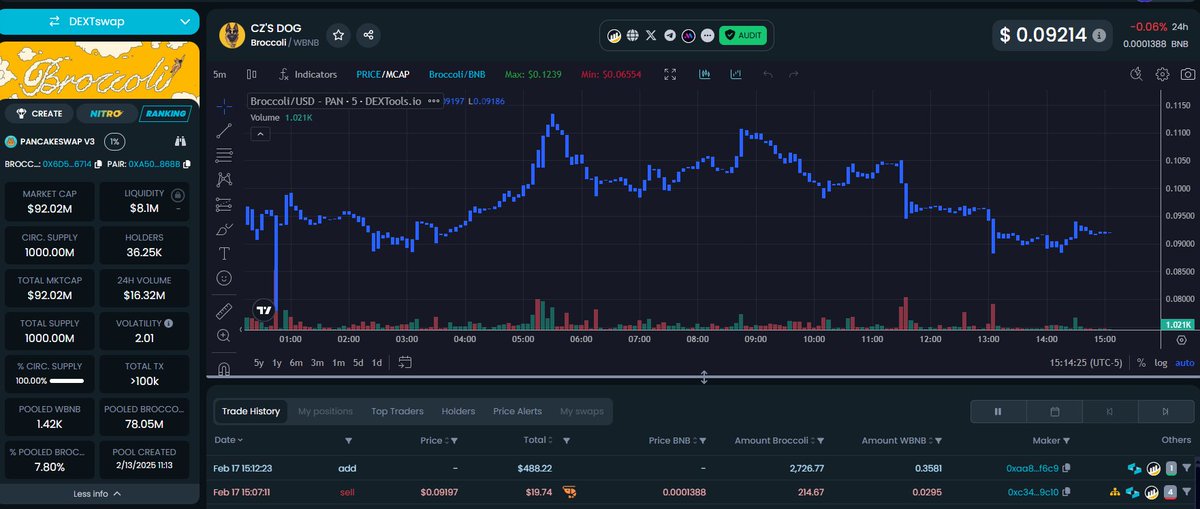
Task: Open chart timezone 15:14:25 (UTC-5)
Action: point(1086,362)
